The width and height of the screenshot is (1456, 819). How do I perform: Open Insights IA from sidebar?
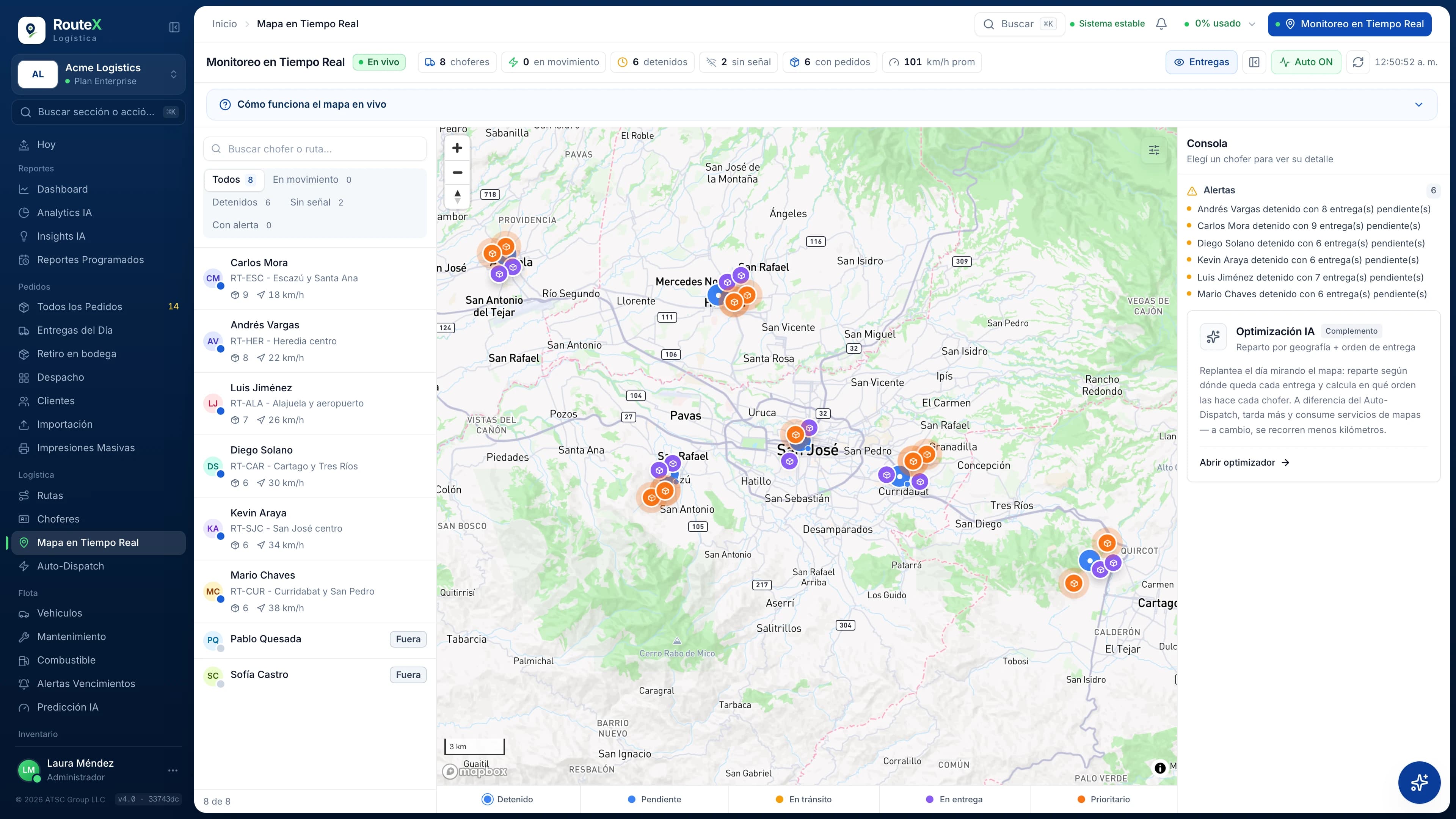[98, 236]
